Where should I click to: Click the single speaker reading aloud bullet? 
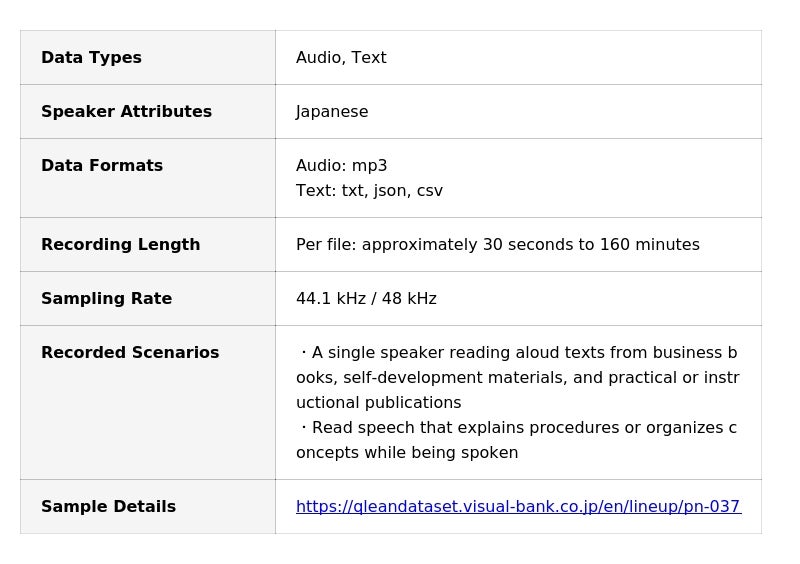pos(517,378)
